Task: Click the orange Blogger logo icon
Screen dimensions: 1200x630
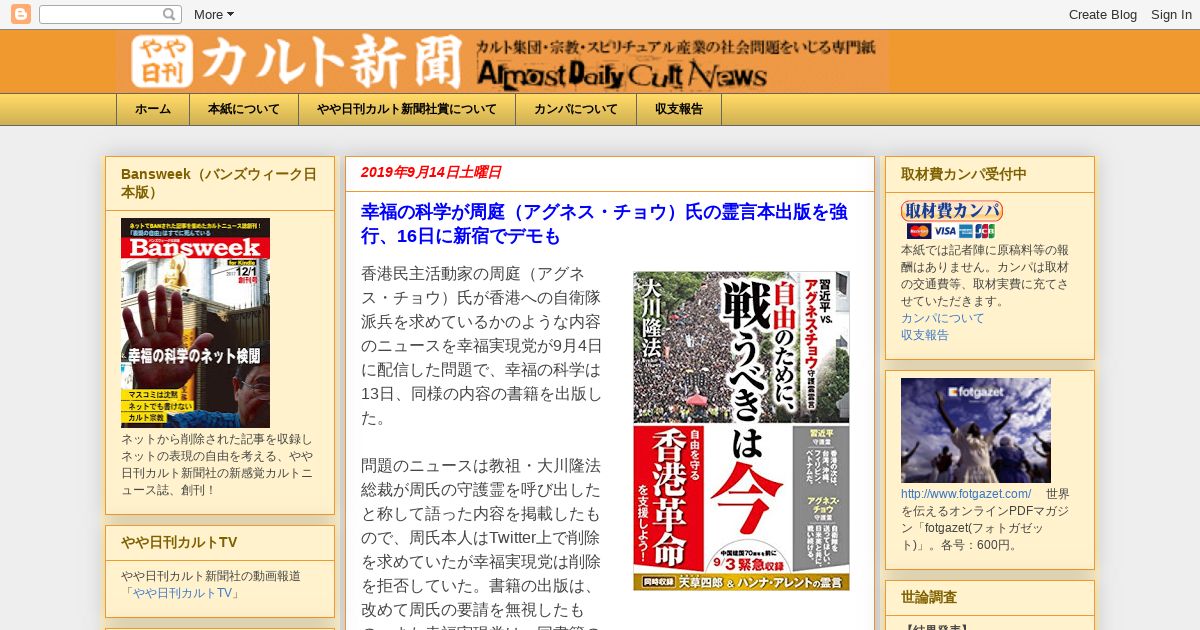Action: click(x=20, y=14)
